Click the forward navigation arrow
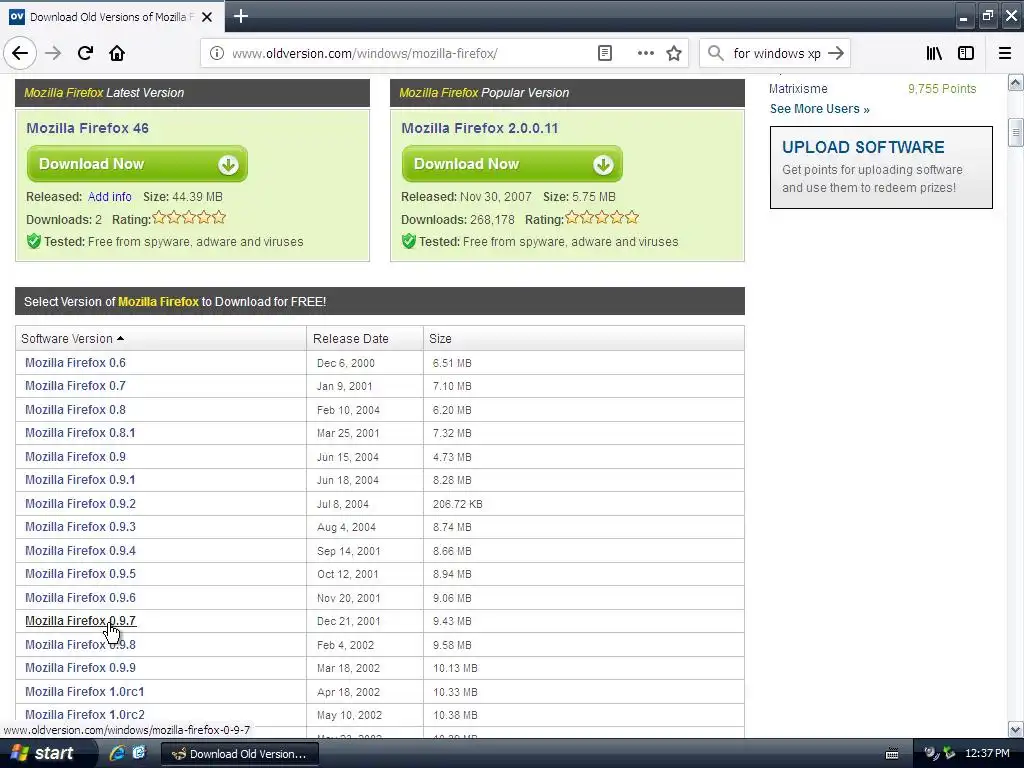Image resolution: width=1024 pixels, height=768 pixels. coord(53,54)
